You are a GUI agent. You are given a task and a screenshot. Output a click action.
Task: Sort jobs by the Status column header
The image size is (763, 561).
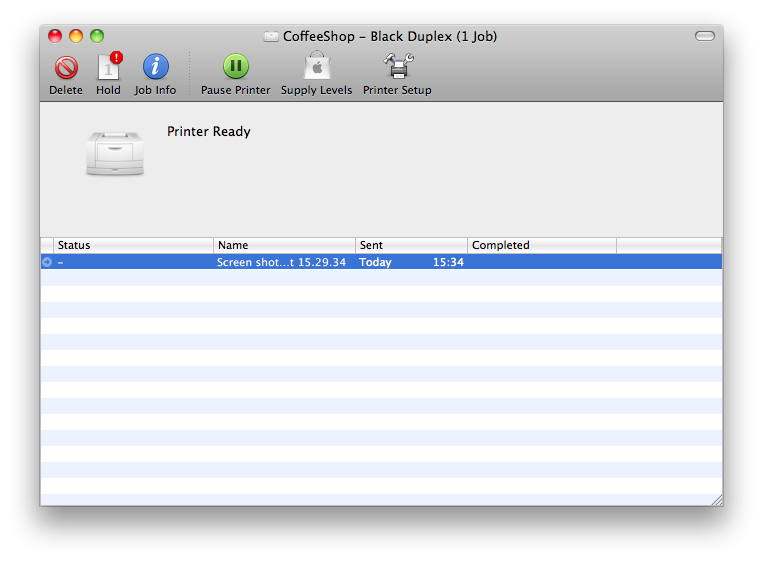pos(134,245)
